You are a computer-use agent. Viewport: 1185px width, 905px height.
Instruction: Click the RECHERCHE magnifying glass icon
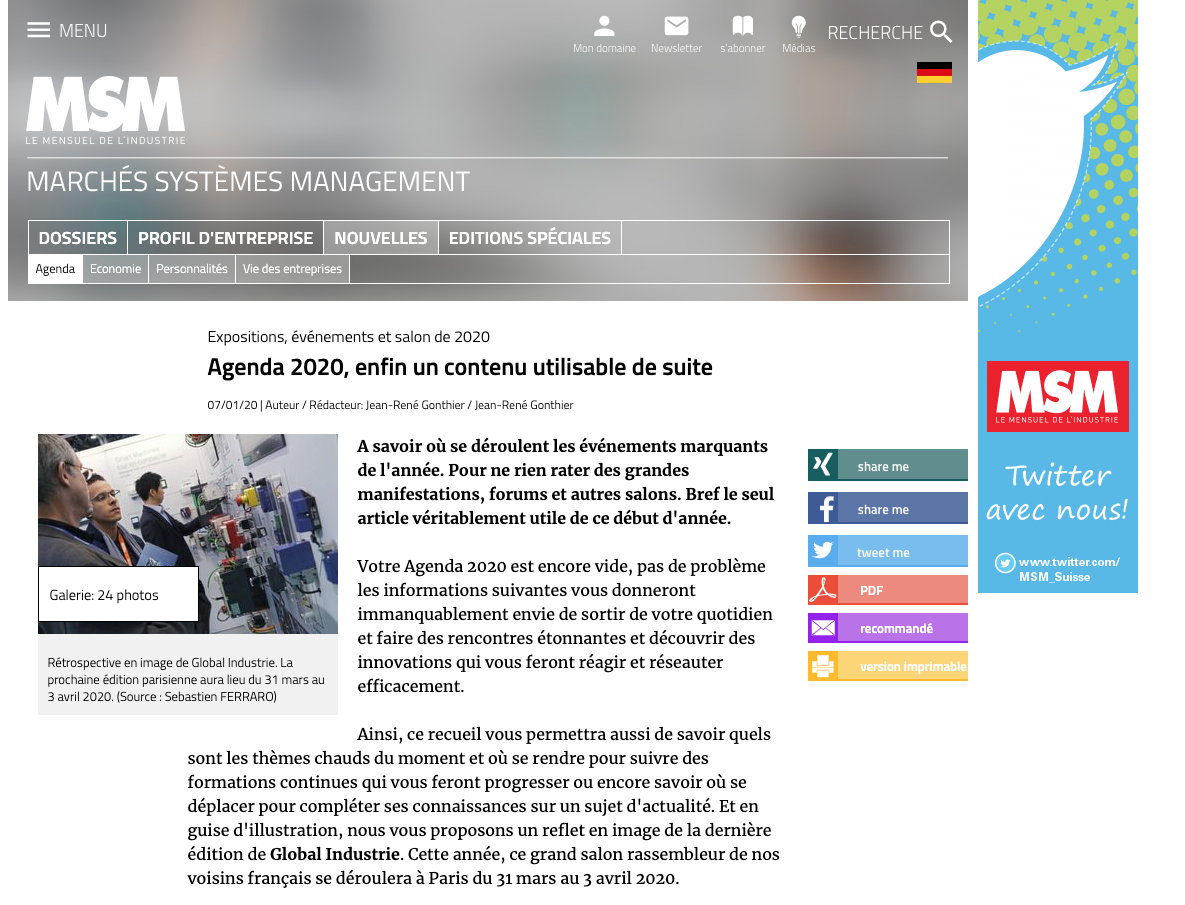(940, 32)
